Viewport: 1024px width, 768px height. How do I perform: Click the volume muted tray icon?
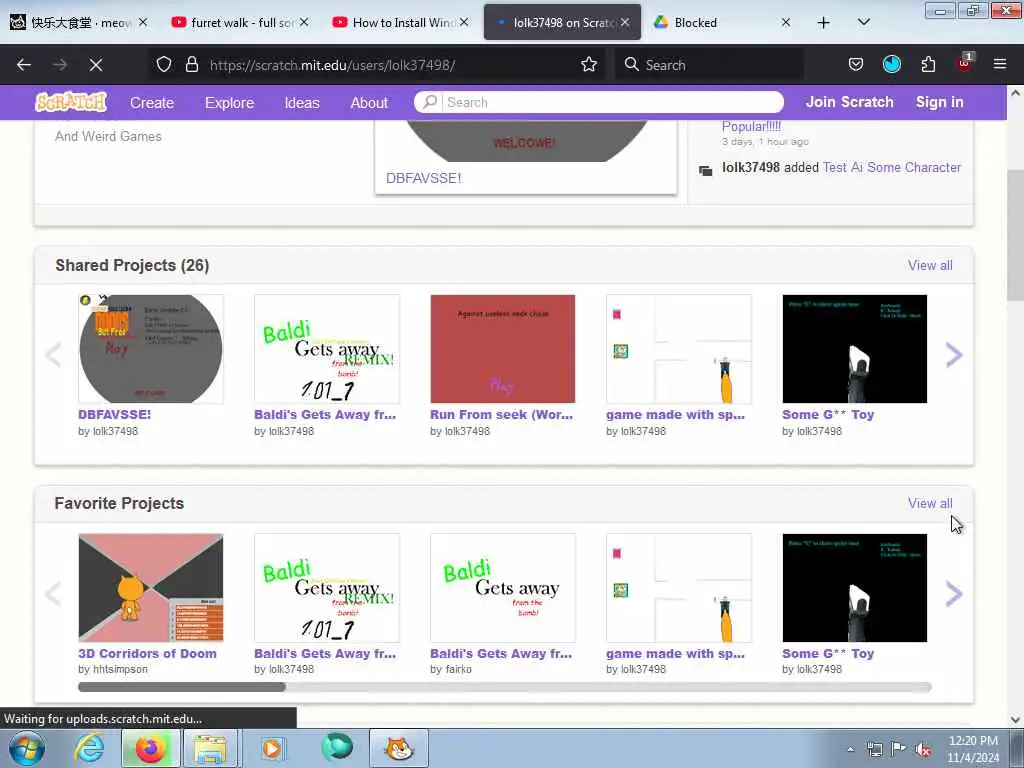click(923, 749)
